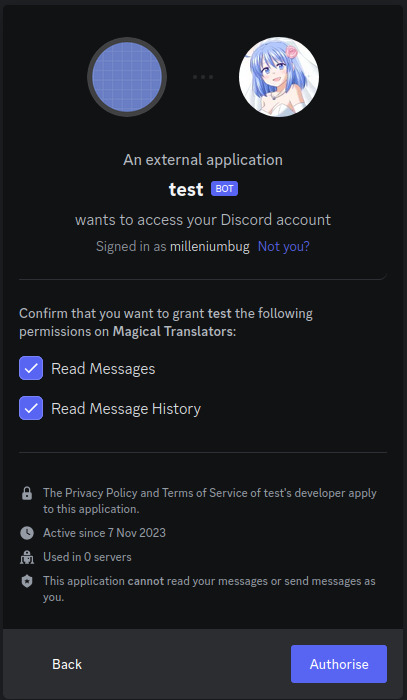407x700 pixels.
Task: Uncheck the Read Messages permission checkbox
Action: (x=31, y=368)
